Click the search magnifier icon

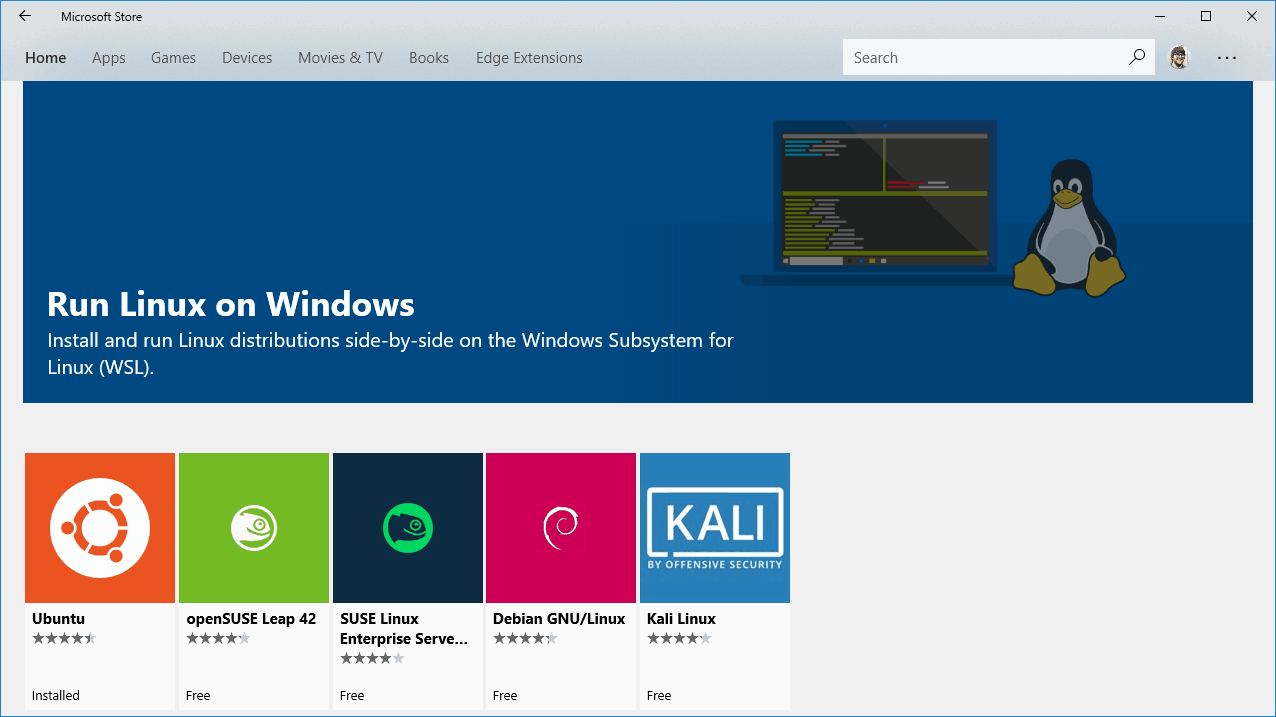(1136, 57)
